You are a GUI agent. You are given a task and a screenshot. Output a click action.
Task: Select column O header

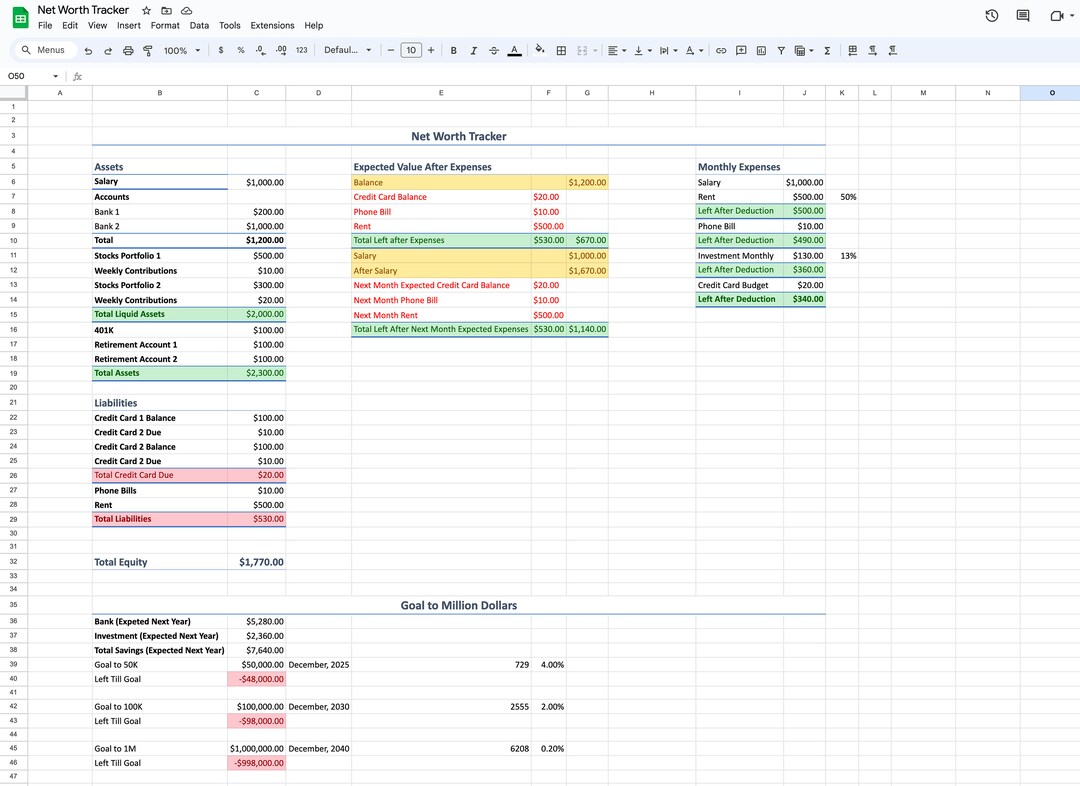pyautogui.click(x=1050, y=93)
